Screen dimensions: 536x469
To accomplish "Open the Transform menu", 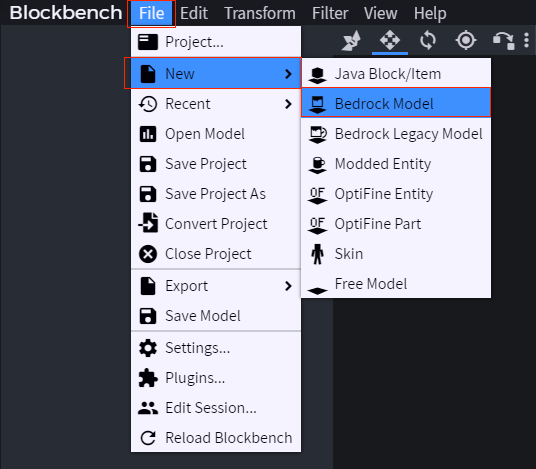I will point(260,14).
